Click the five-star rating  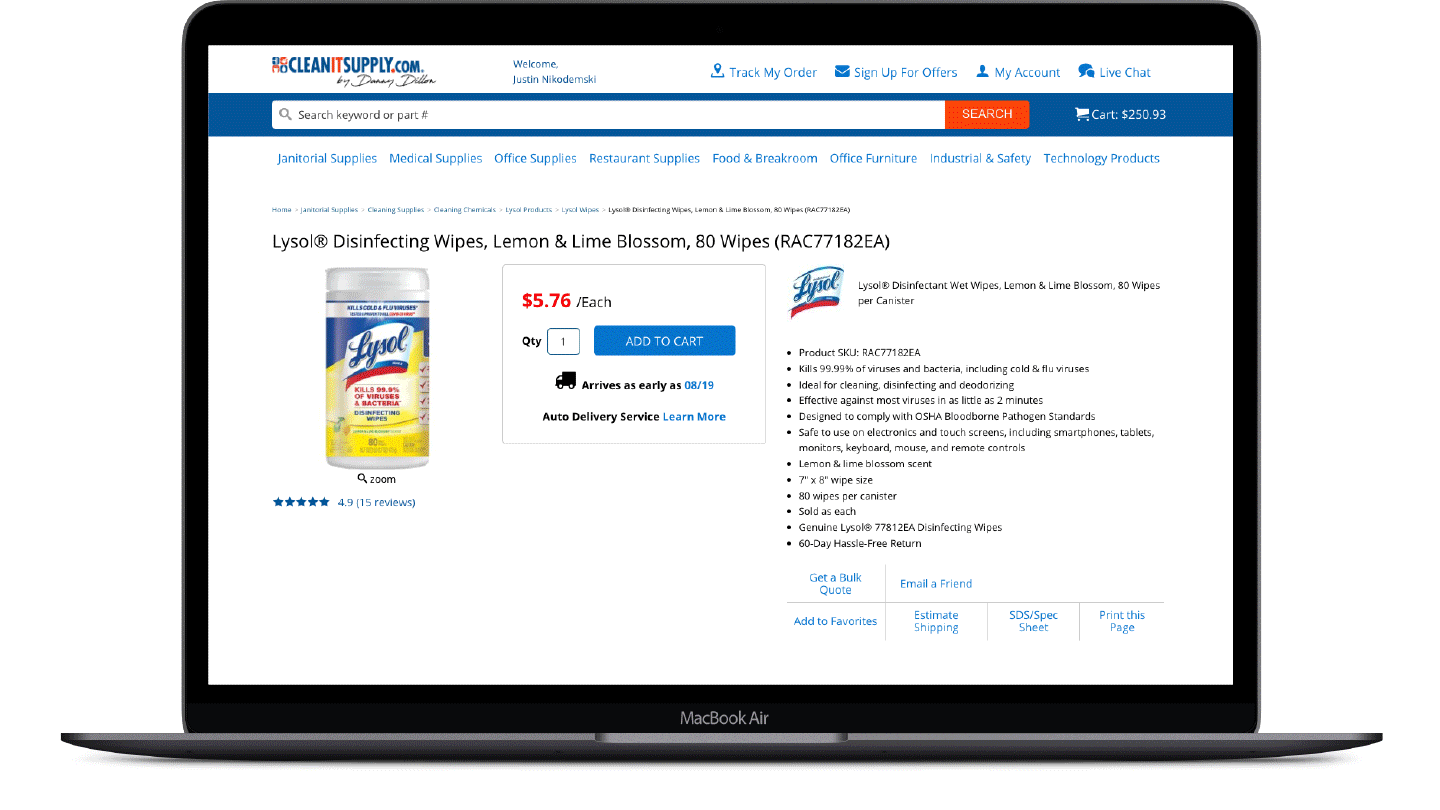[301, 502]
